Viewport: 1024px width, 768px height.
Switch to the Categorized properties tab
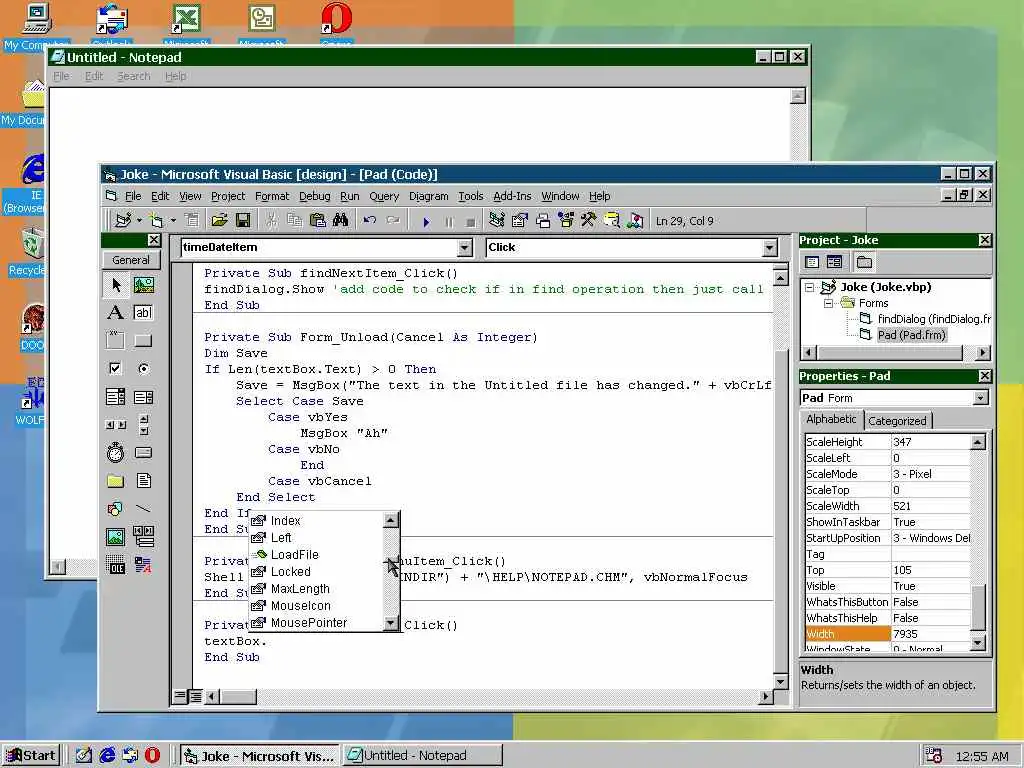tap(897, 421)
